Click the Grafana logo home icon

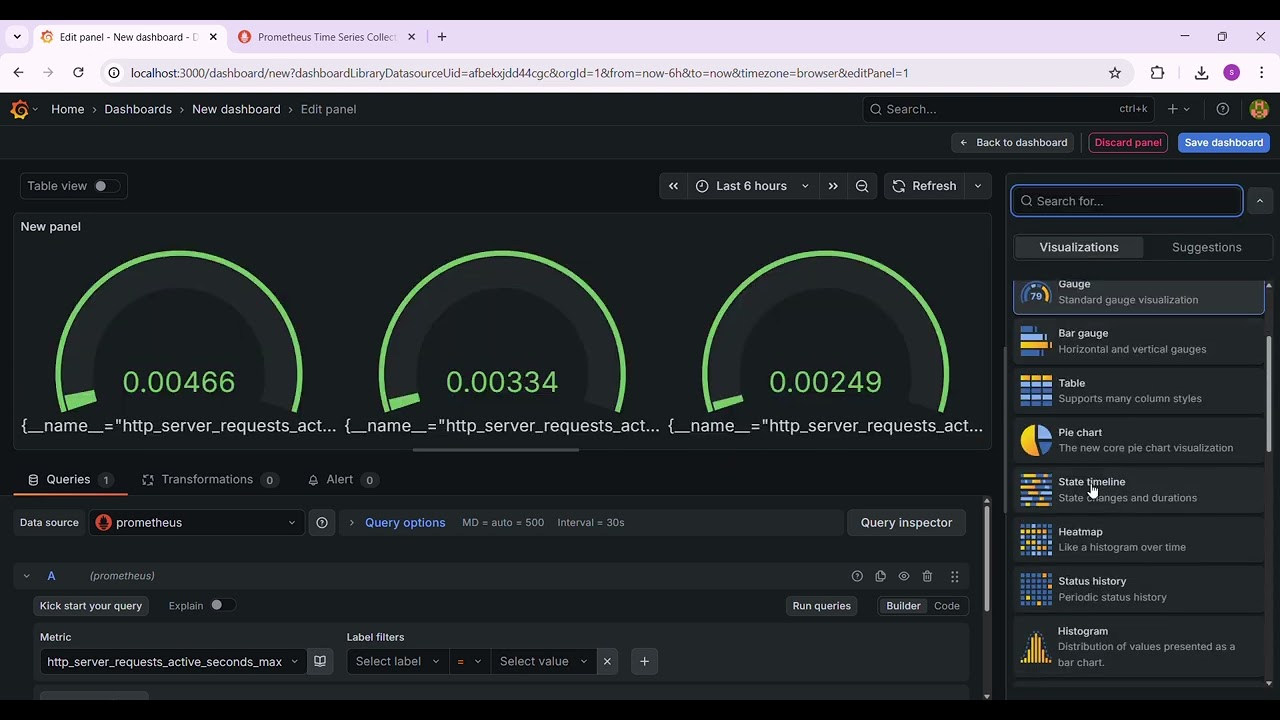click(x=19, y=109)
